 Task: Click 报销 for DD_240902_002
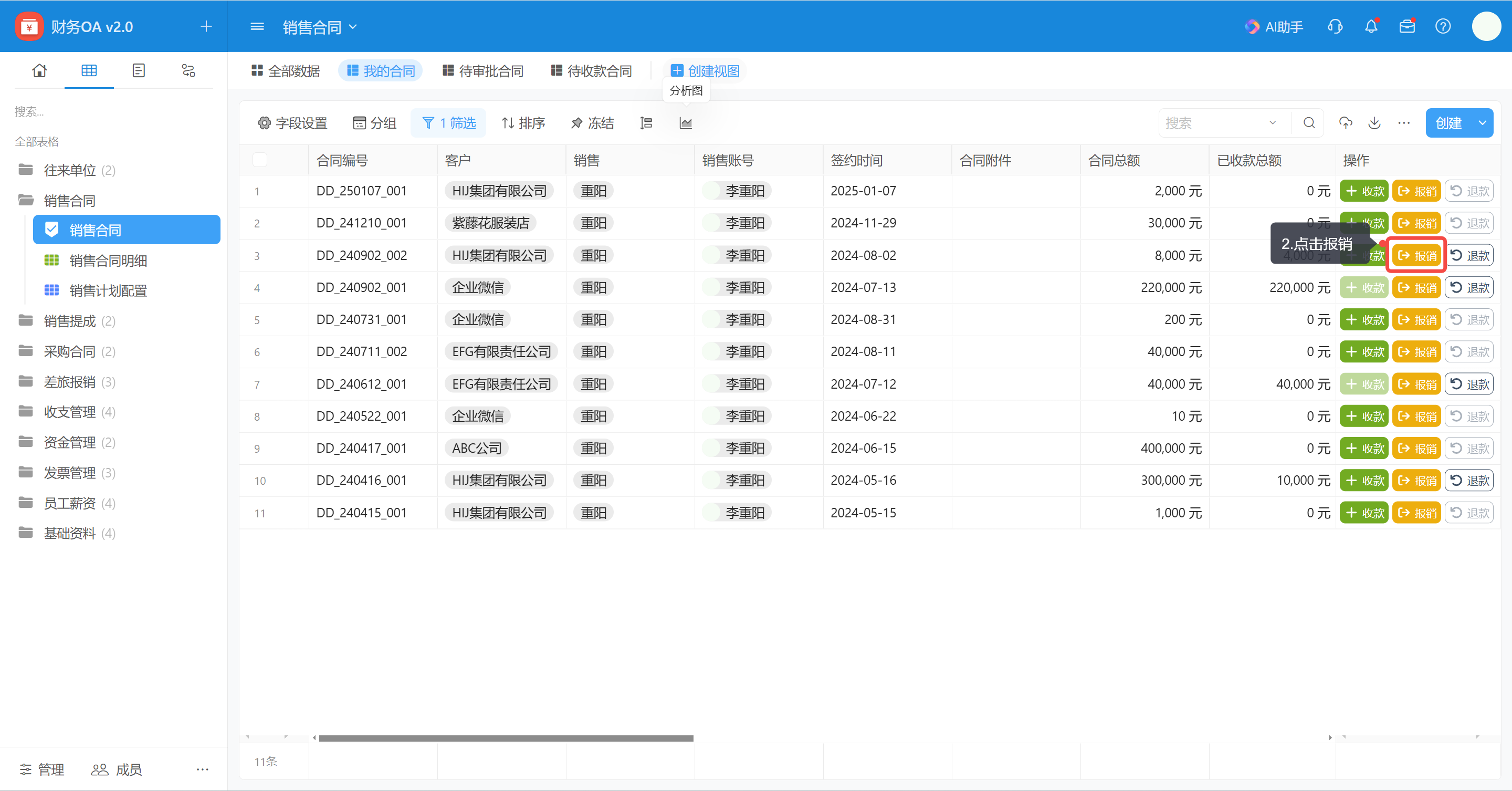[1416, 255]
